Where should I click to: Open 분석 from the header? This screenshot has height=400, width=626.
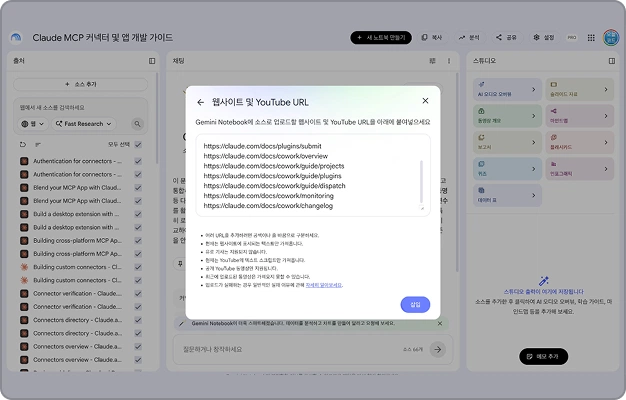pos(470,38)
